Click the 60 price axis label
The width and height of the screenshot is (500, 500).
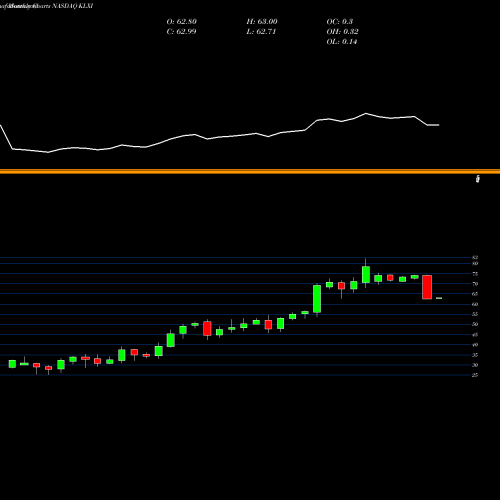click(x=475, y=304)
